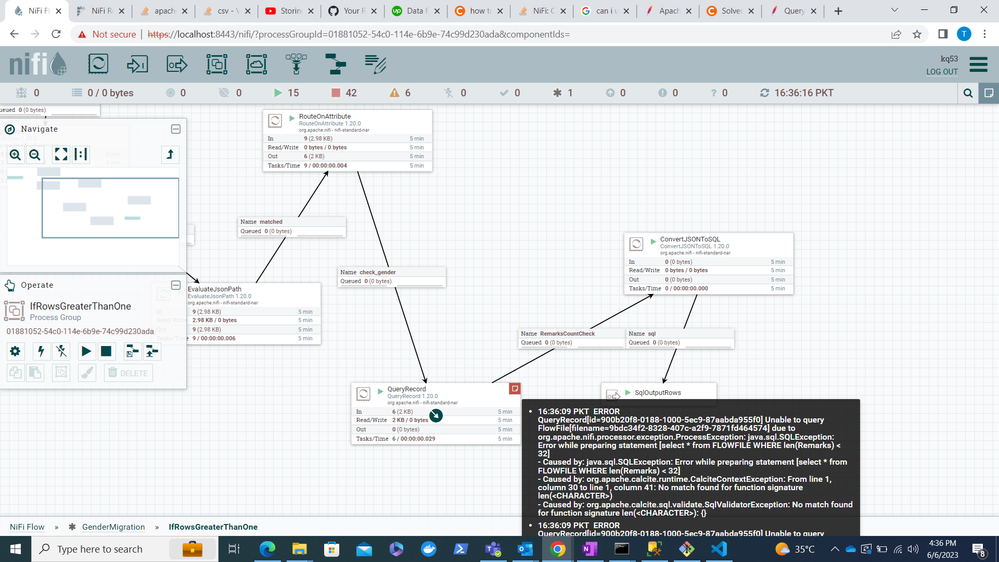Enable the selected components with lightning icon
This screenshot has height=562, width=999.
(41, 351)
